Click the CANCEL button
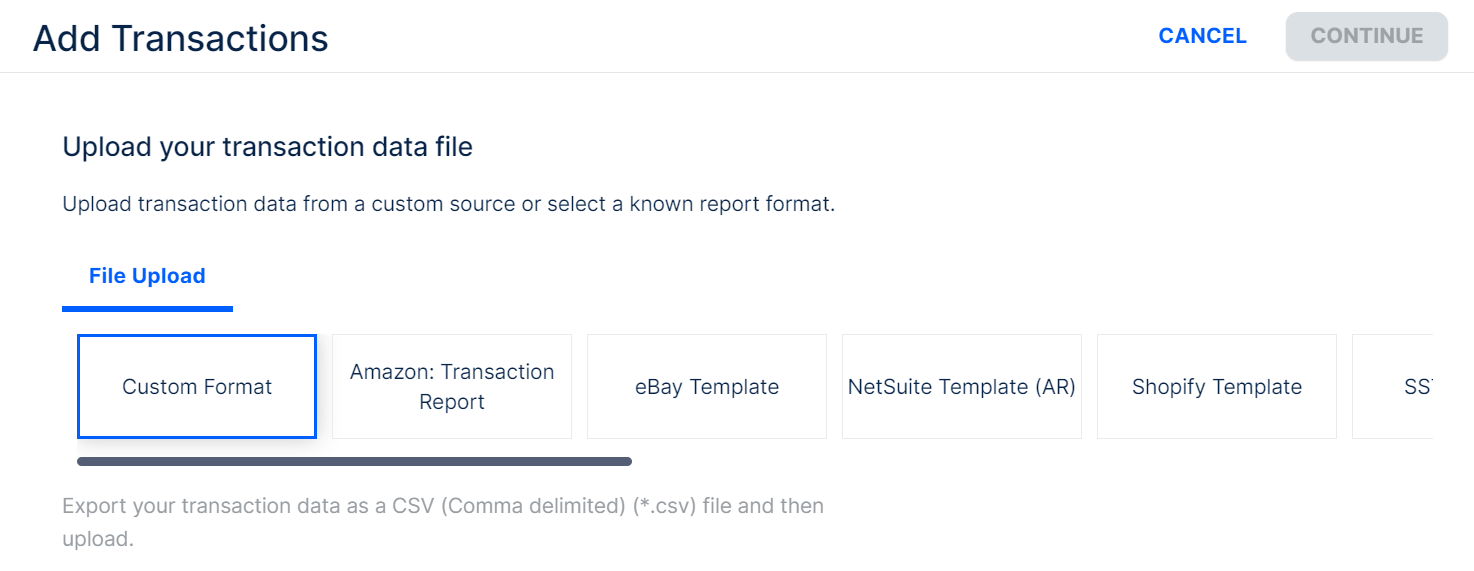Image resolution: width=1474 pixels, height=571 pixels. [x=1202, y=36]
